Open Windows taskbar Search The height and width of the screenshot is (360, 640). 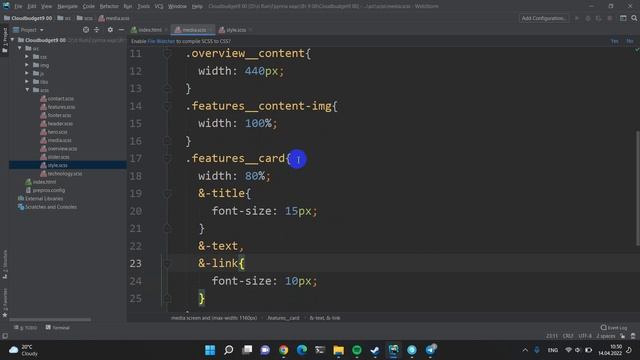229,350
